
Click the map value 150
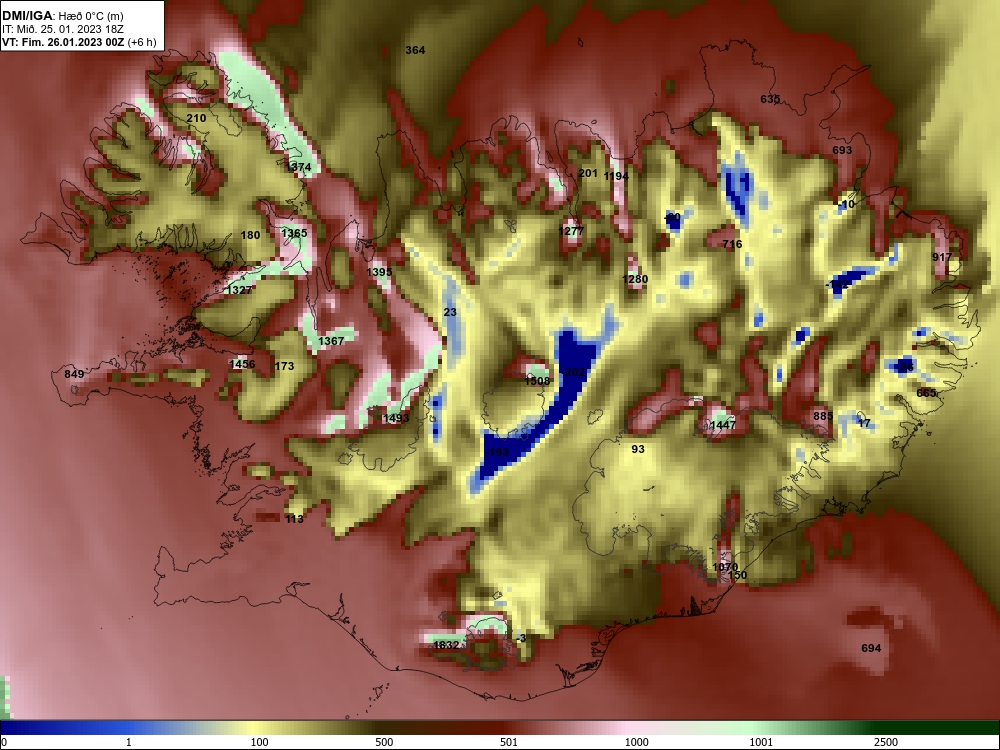(737, 576)
